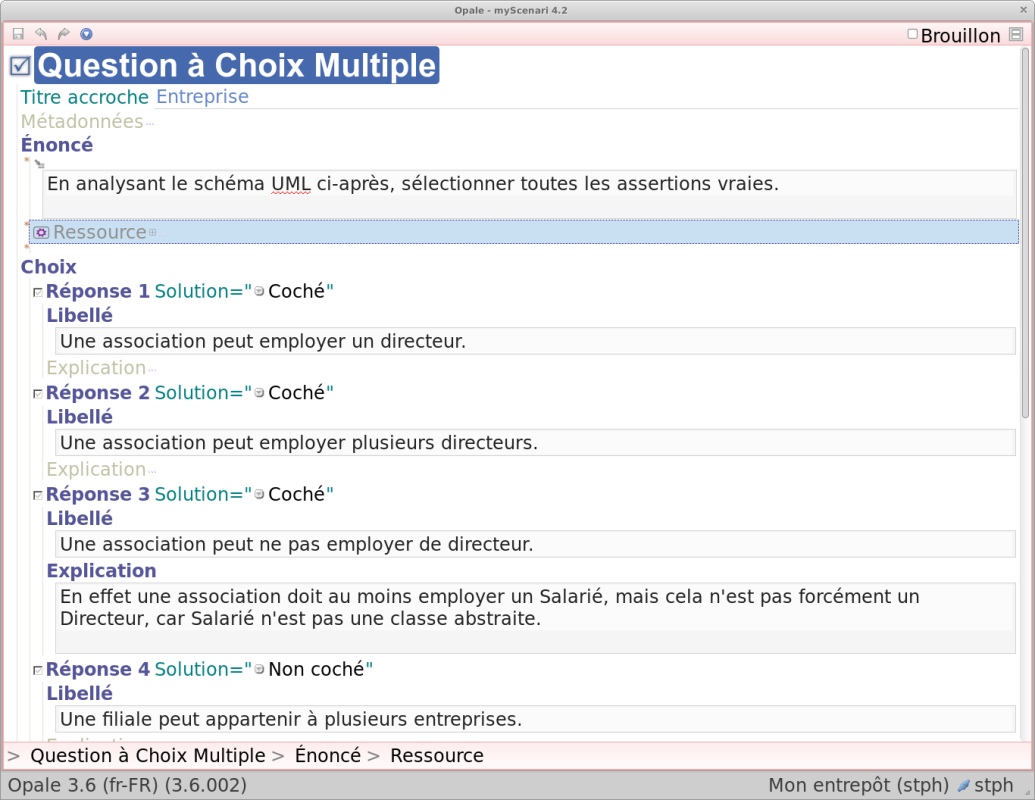This screenshot has height=800, width=1035.
Task: Click the split view icon beside Brouillon
Action: pos(1016,34)
